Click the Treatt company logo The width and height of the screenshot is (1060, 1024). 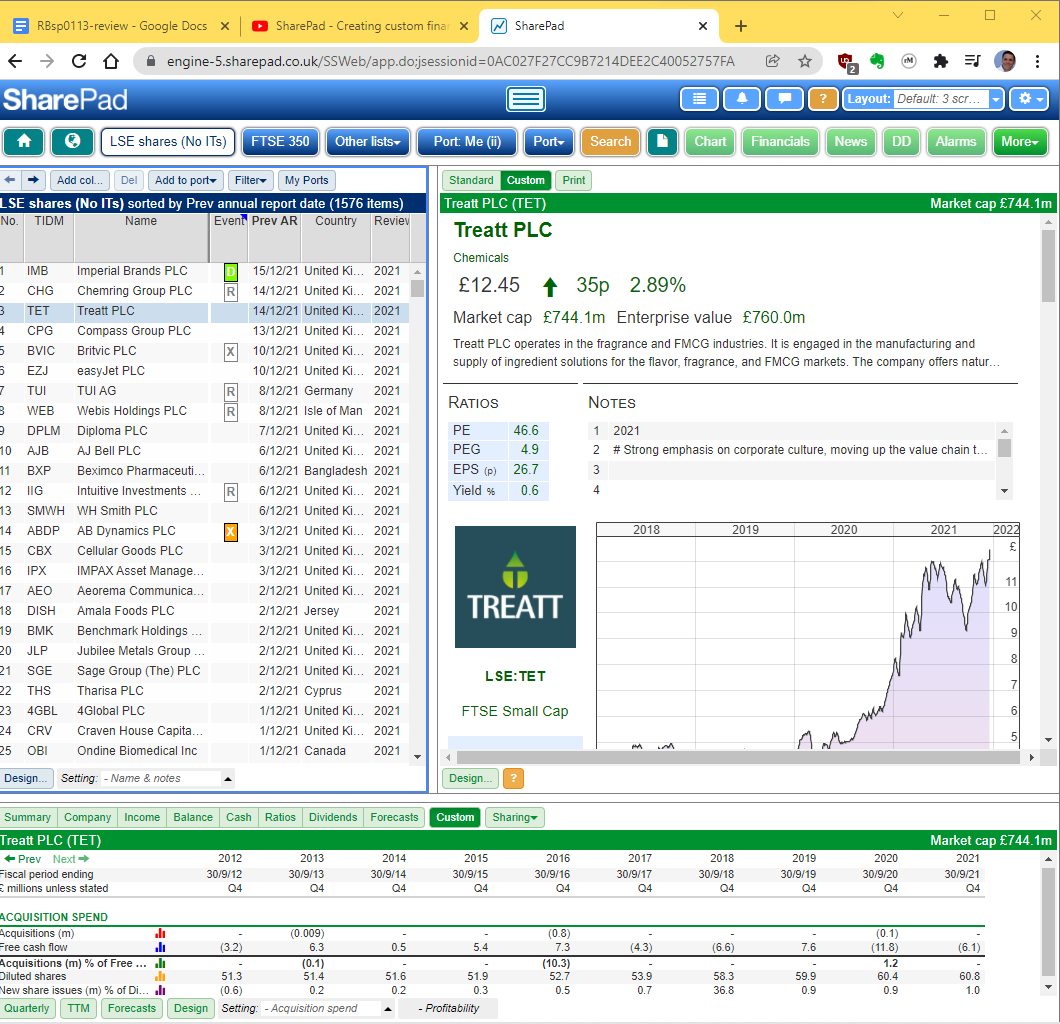click(515, 587)
